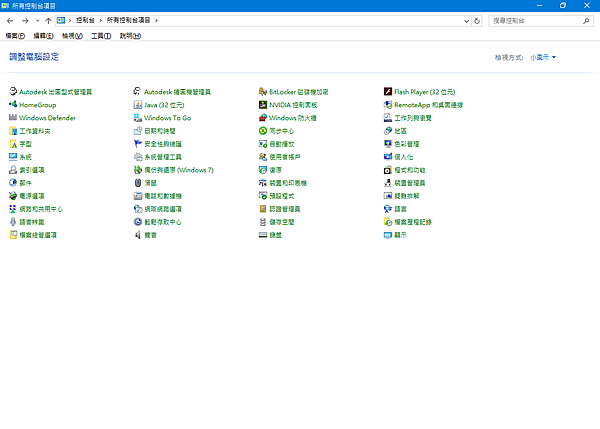Open the 索引選項 link
The height and width of the screenshot is (429, 600).
click(32, 170)
